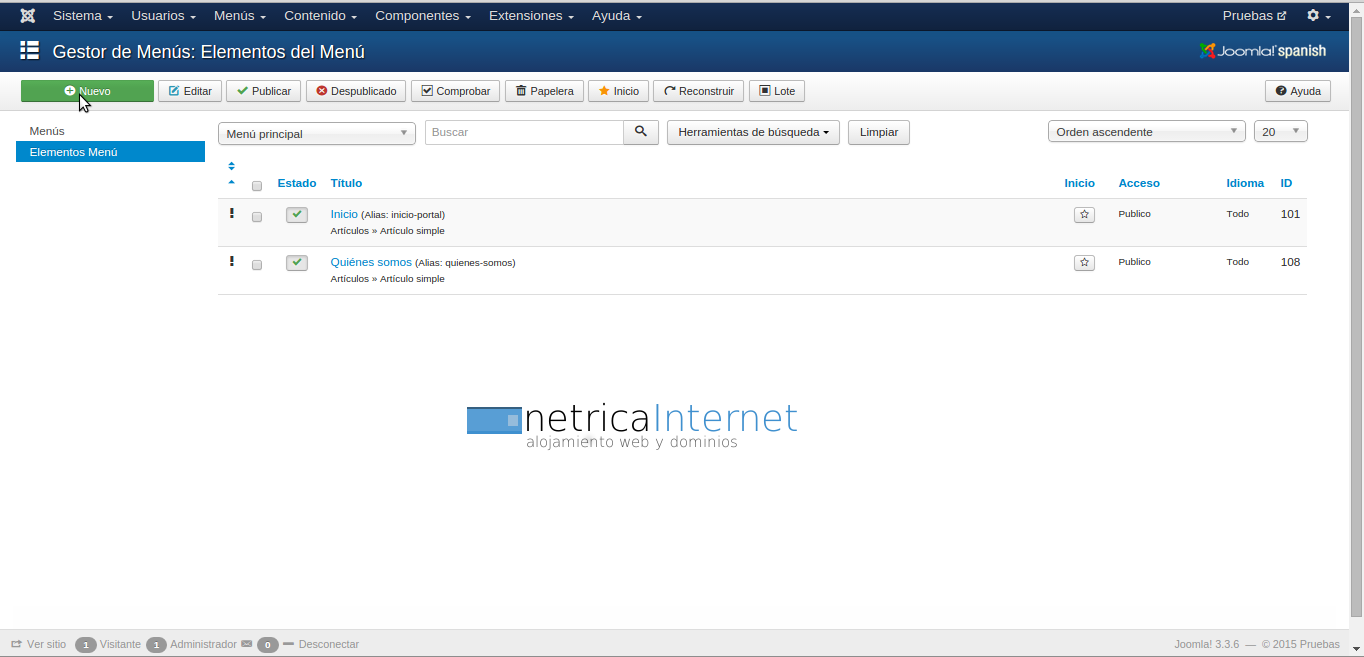
Task: Click the search magnifier button
Action: pos(641,132)
